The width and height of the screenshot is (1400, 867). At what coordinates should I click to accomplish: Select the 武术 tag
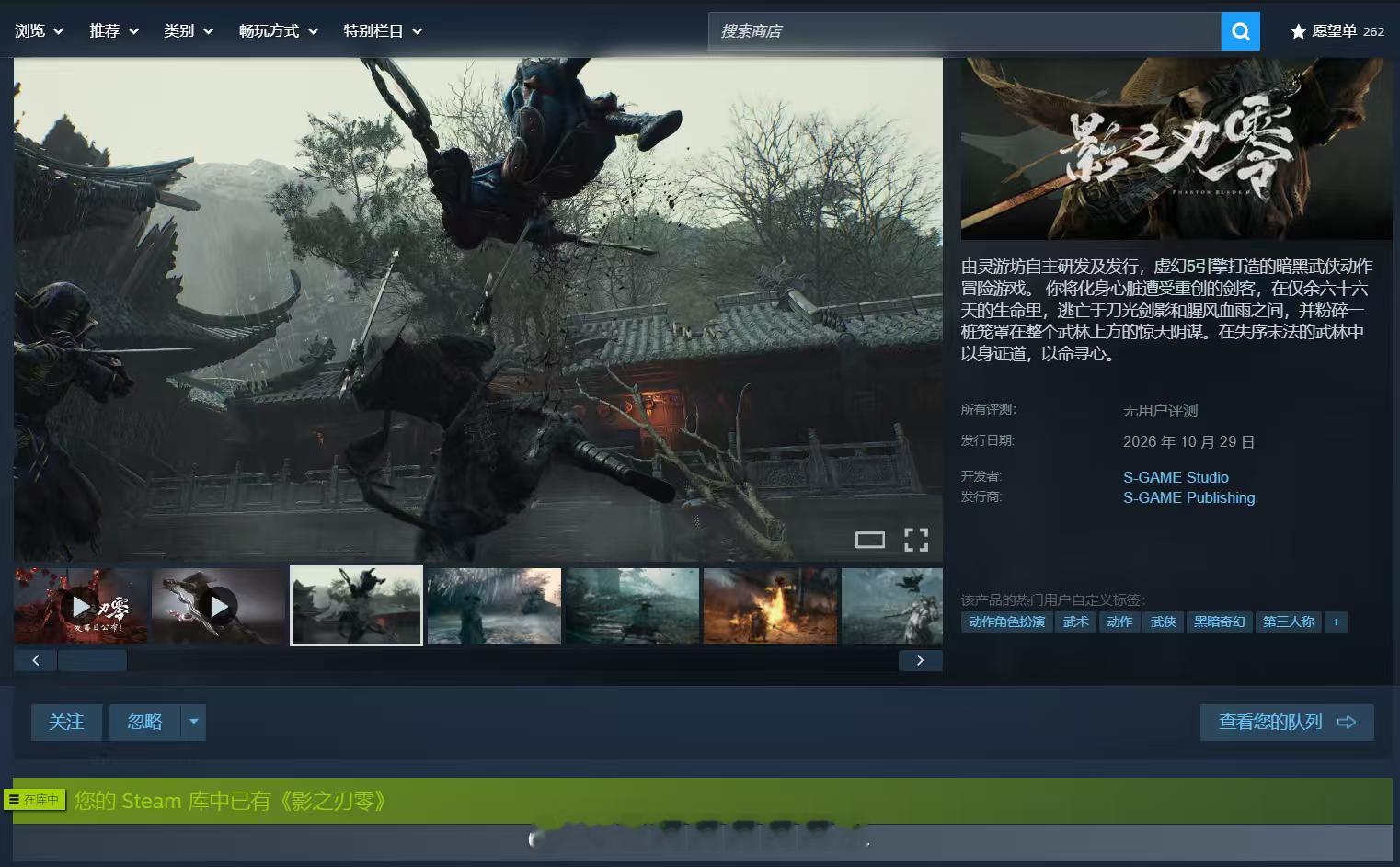[x=1075, y=622]
